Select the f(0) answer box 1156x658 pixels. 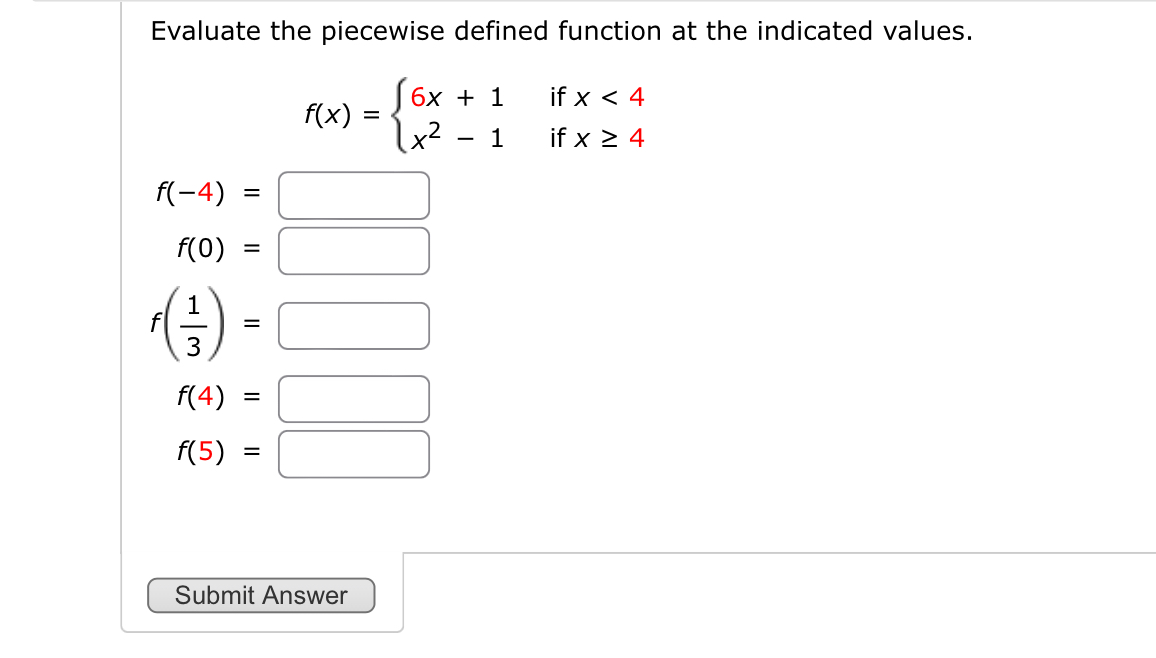click(354, 249)
